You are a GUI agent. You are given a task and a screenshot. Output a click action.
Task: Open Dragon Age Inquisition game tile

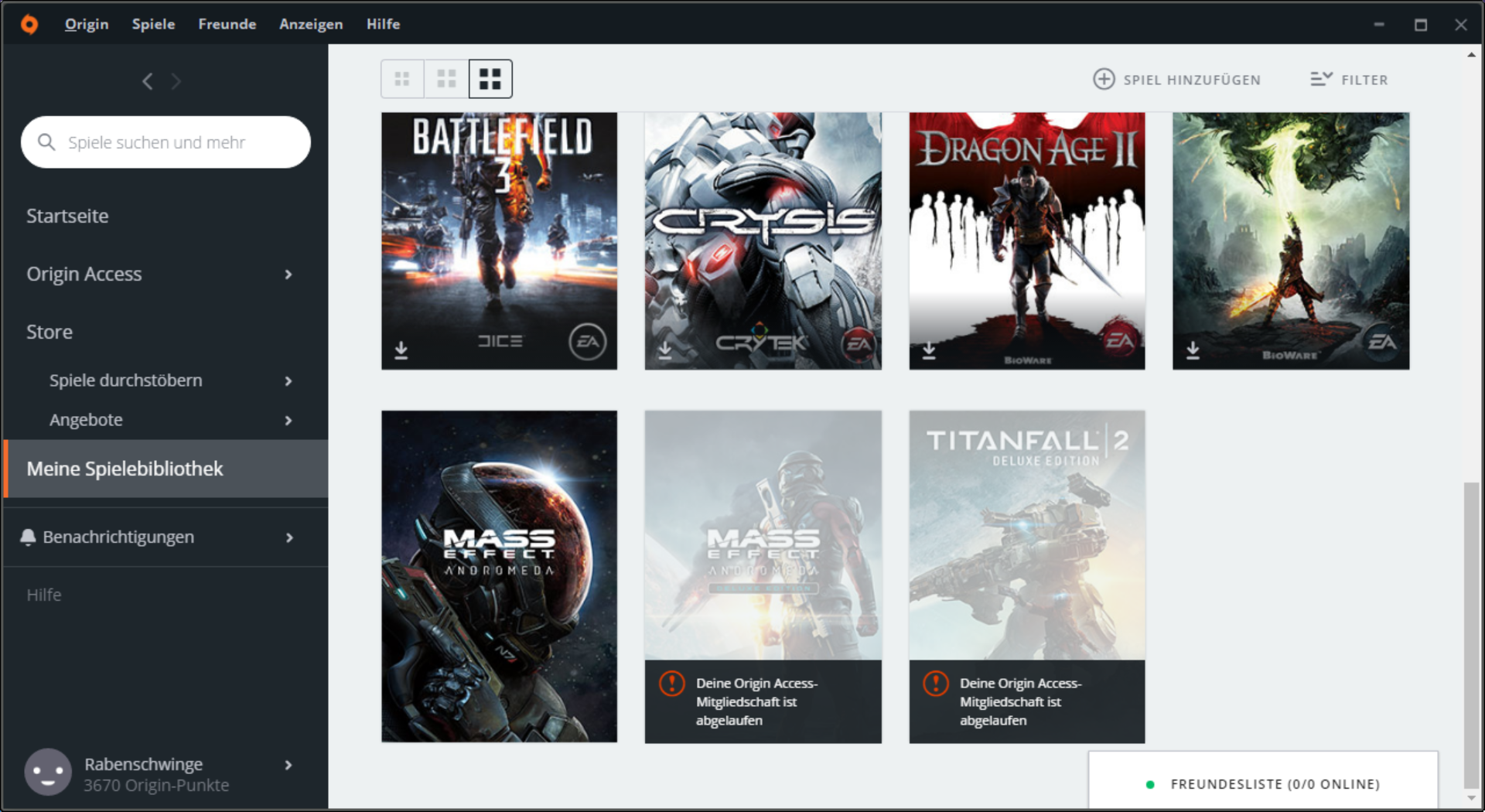(1291, 241)
